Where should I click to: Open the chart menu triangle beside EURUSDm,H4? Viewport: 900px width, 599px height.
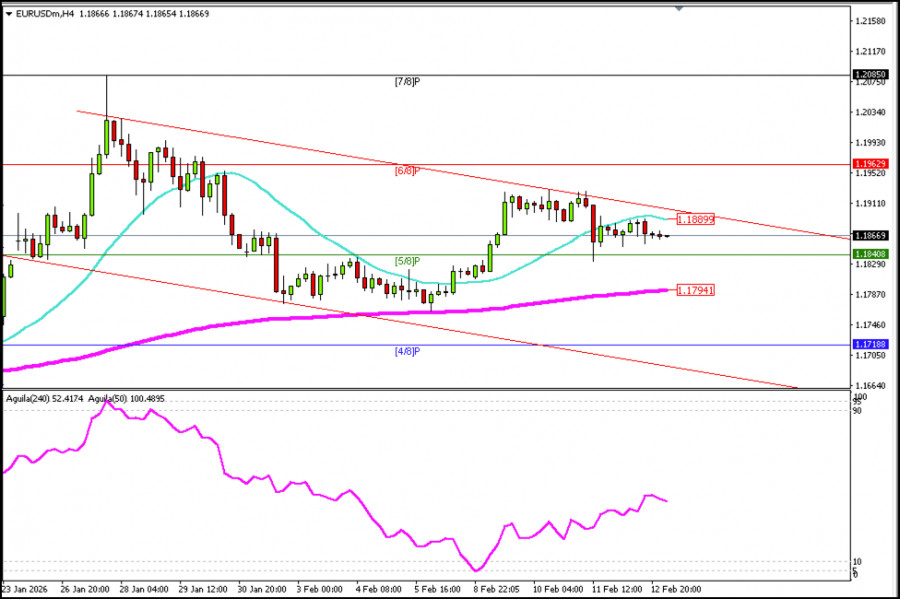point(9,14)
